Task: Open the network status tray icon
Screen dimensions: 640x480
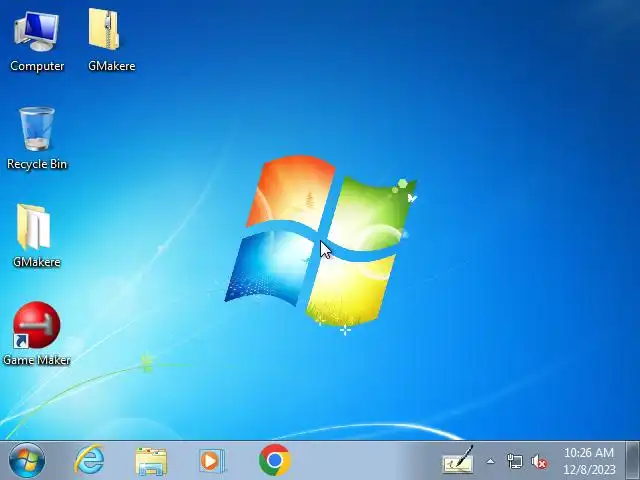Action: [x=514, y=461]
